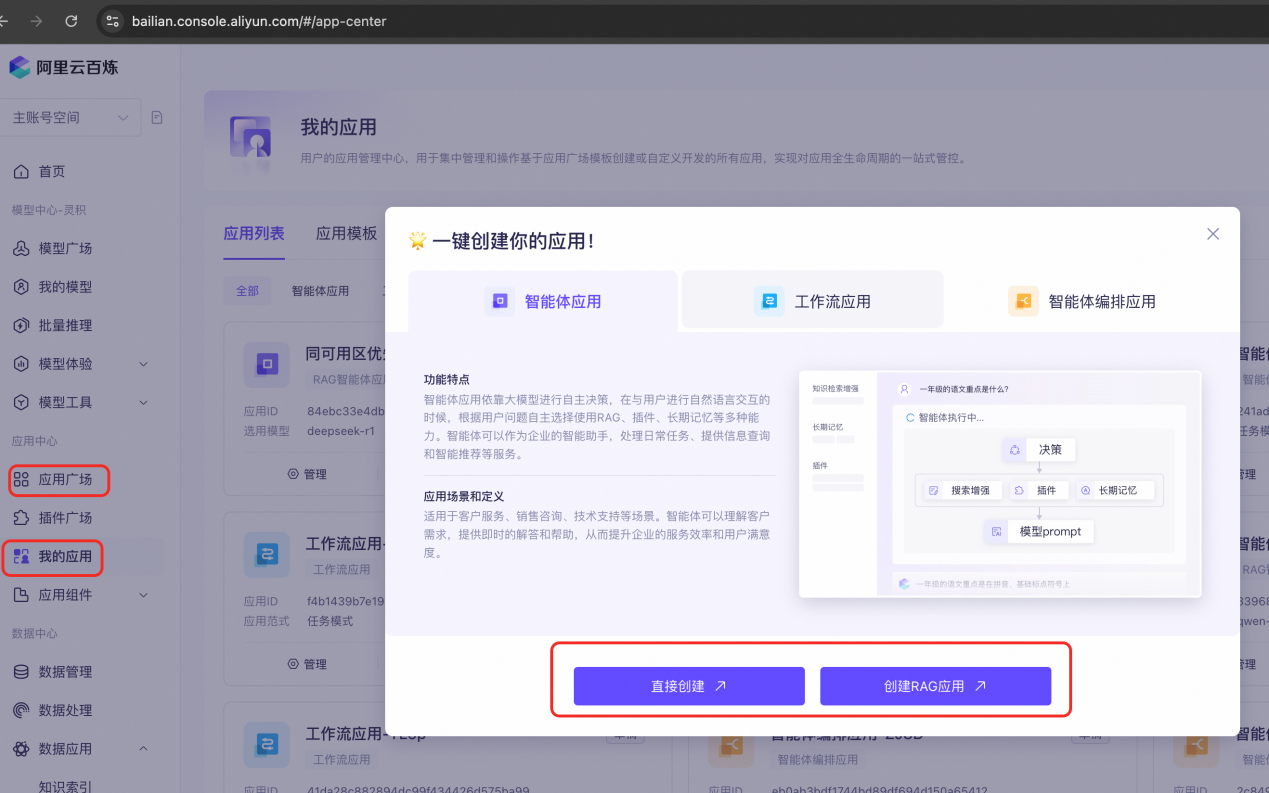Click the app ID 84ebc33e4db text

coord(346,411)
